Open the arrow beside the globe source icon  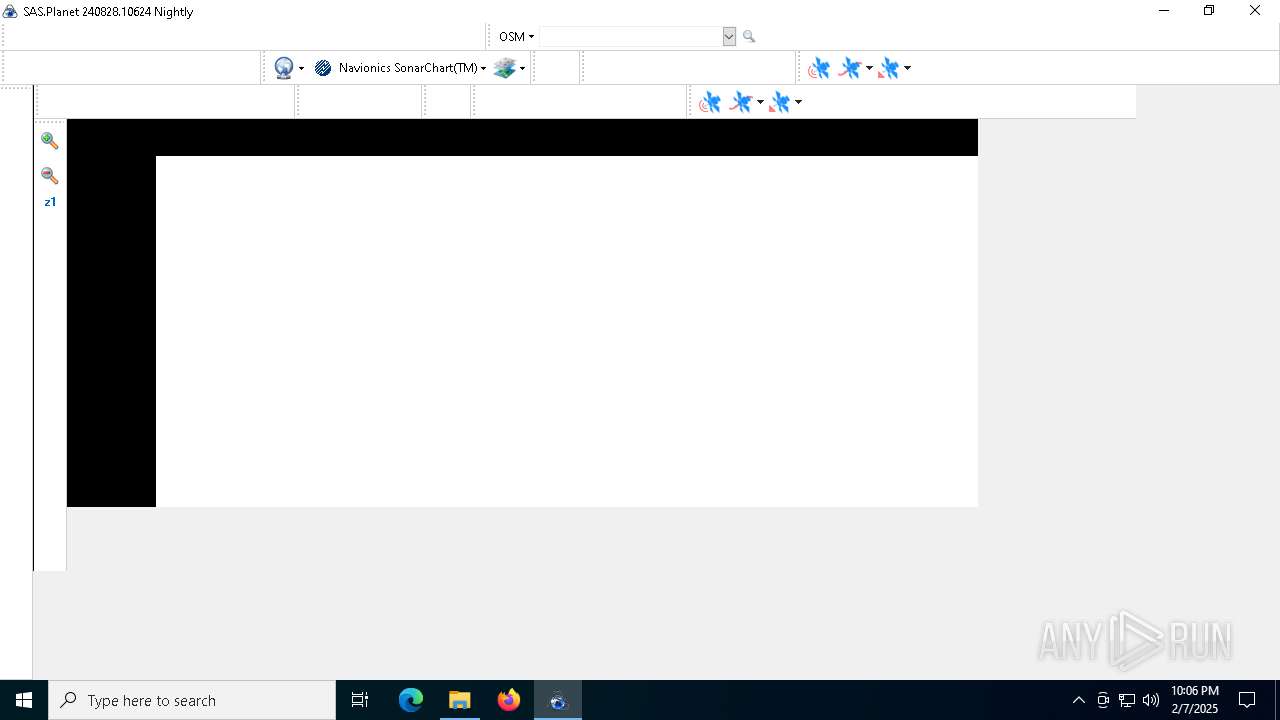pyautogui.click(x=301, y=69)
